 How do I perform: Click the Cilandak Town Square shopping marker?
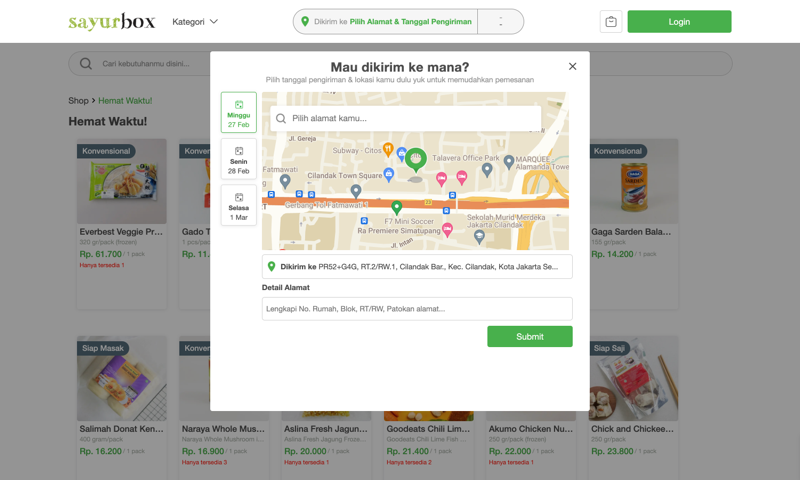tap(389, 174)
